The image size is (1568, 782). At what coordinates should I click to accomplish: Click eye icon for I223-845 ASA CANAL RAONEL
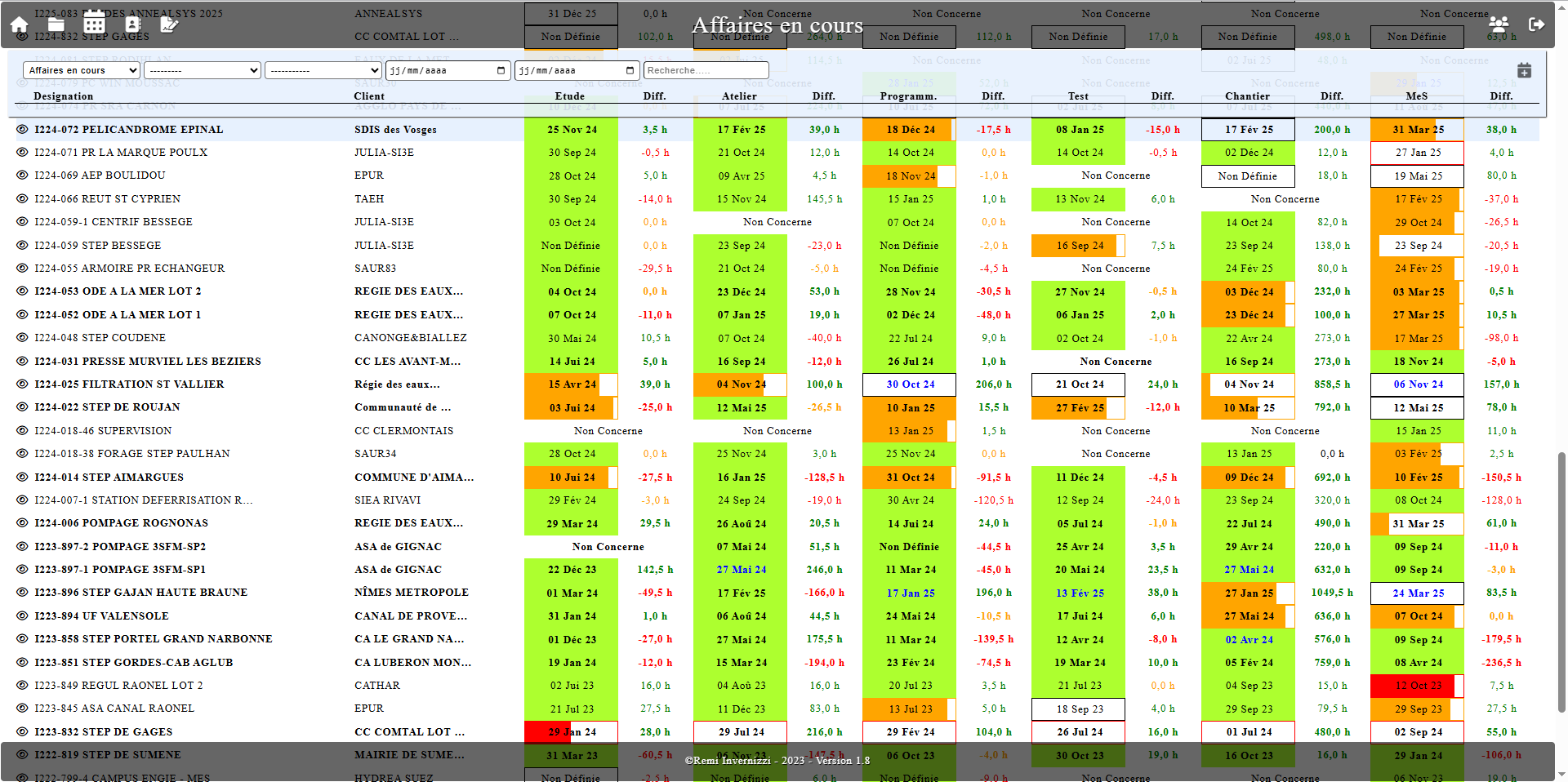click(22, 708)
